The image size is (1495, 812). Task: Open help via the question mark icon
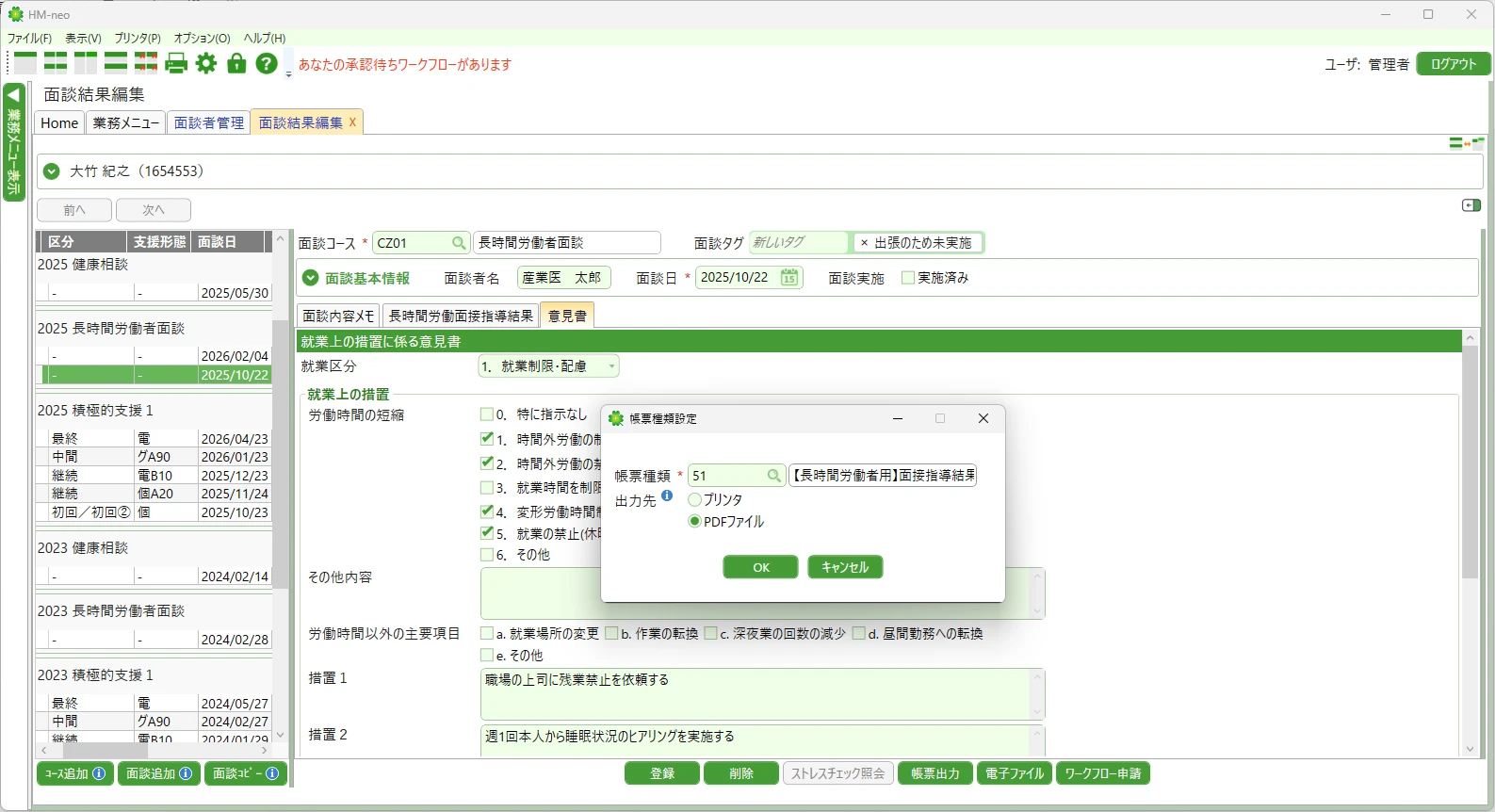267,63
